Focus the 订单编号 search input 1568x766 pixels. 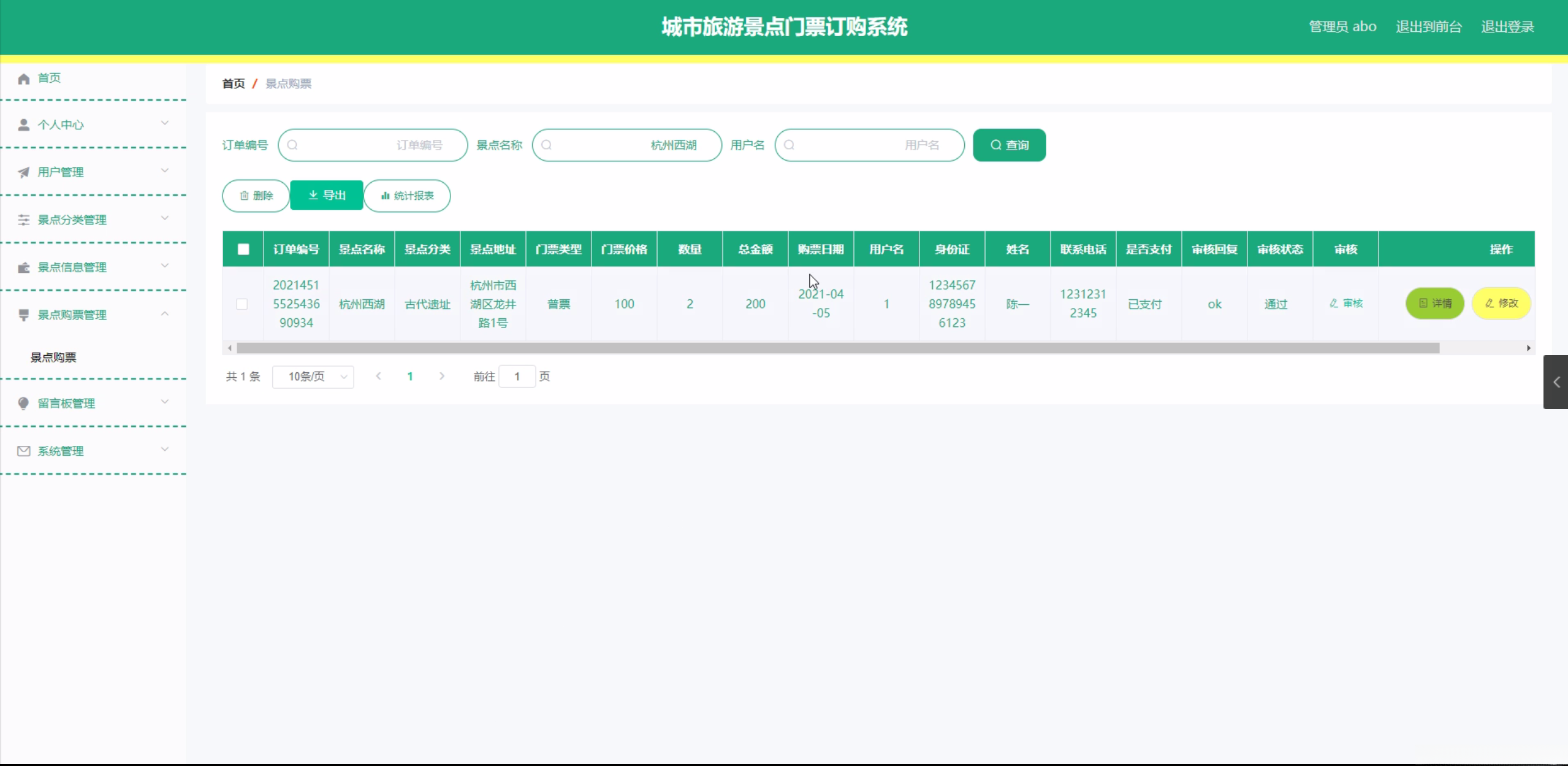(x=373, y=145)
